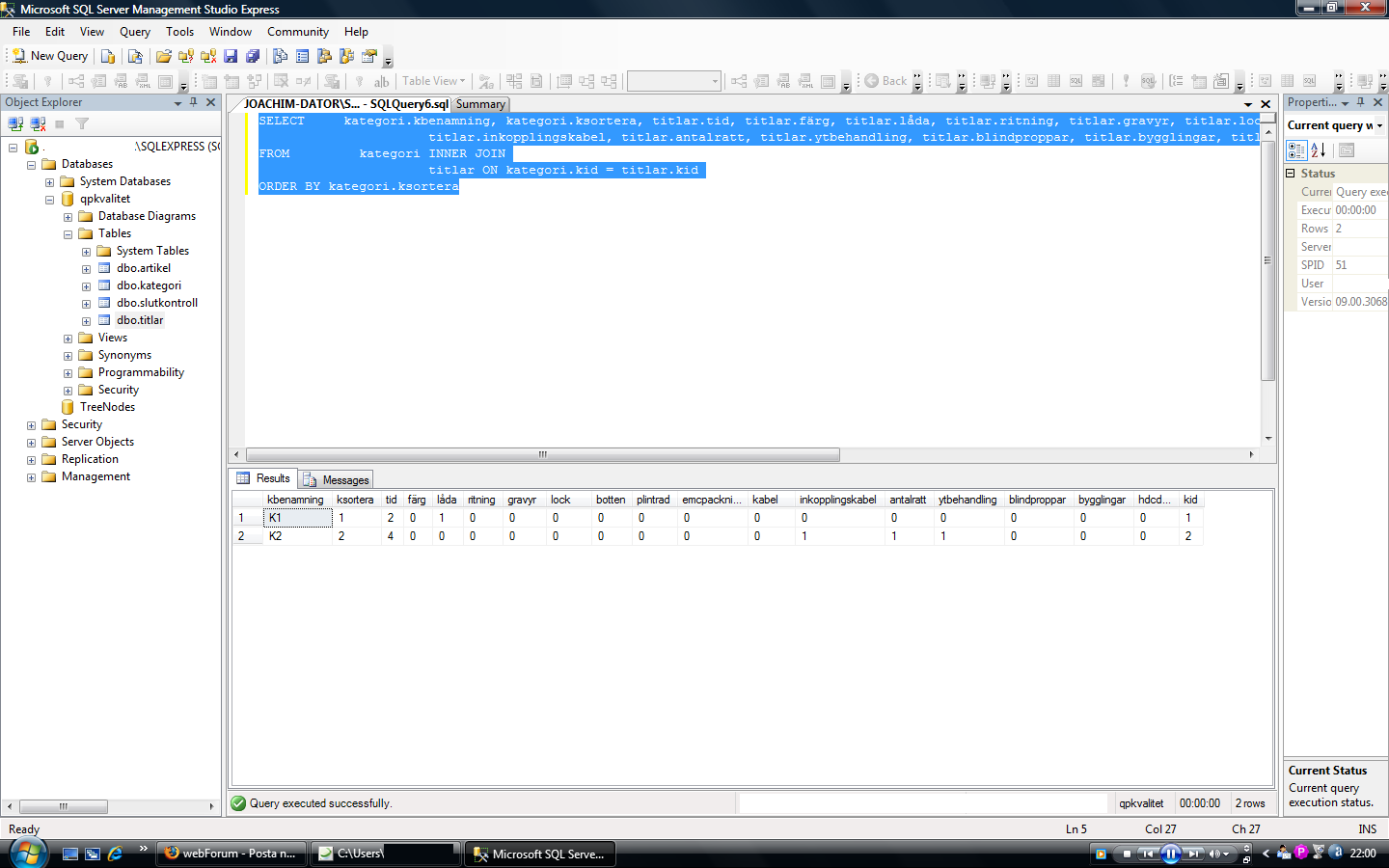Open the Registered Servers toolbar icon

[281, 56]
